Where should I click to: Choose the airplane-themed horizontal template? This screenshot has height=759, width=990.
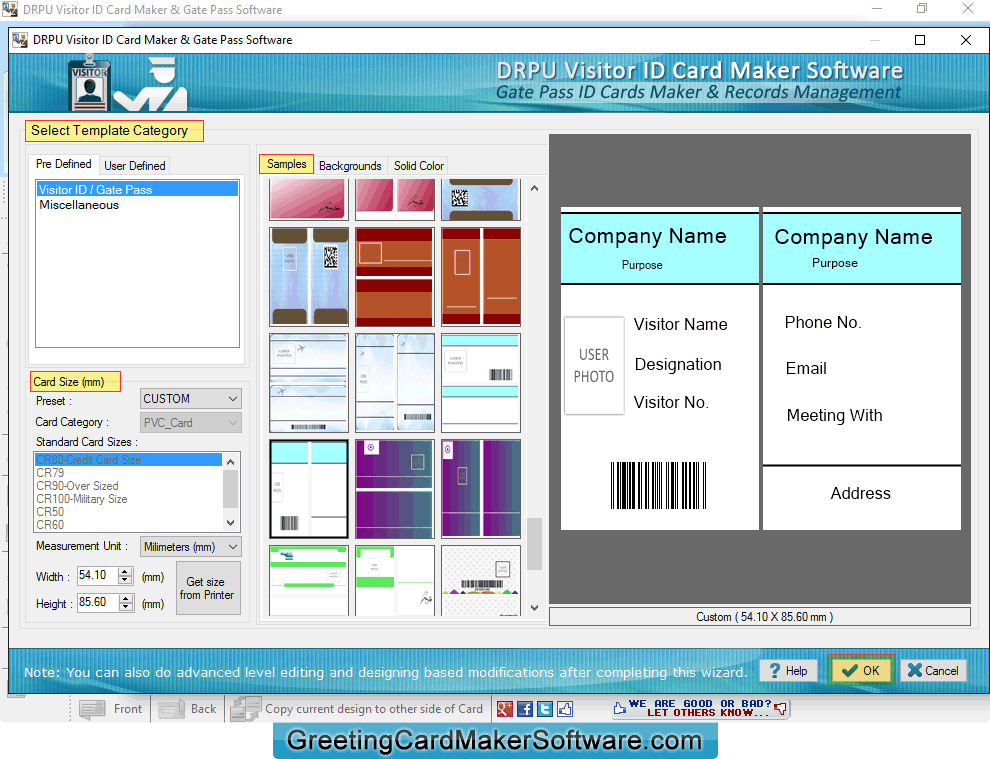click(309, 383)
